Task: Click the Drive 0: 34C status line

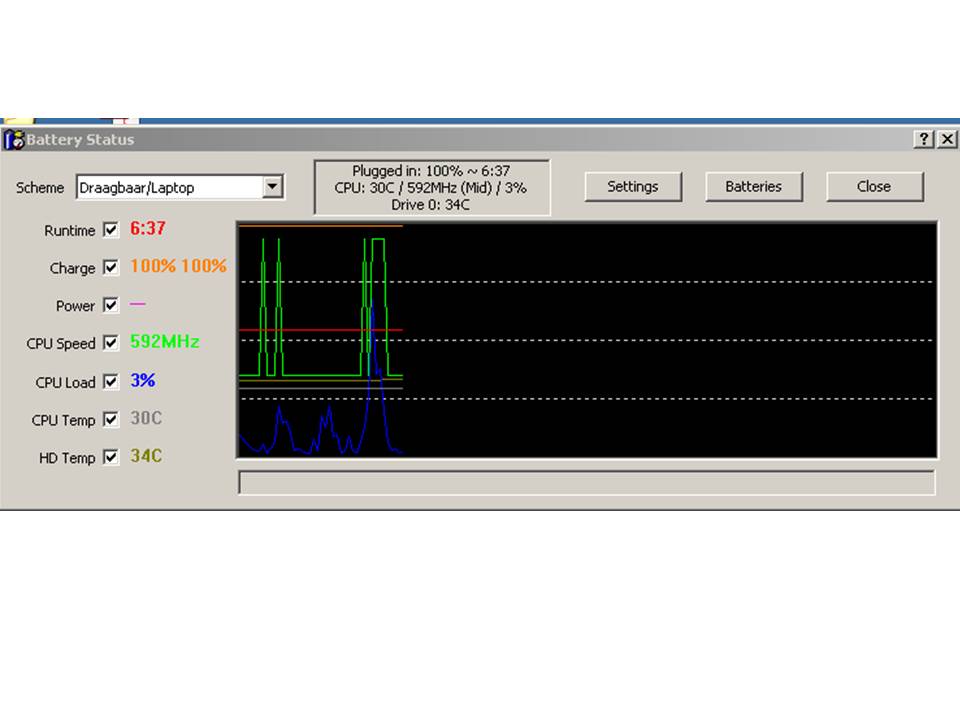Action: (x=430, y=204)
